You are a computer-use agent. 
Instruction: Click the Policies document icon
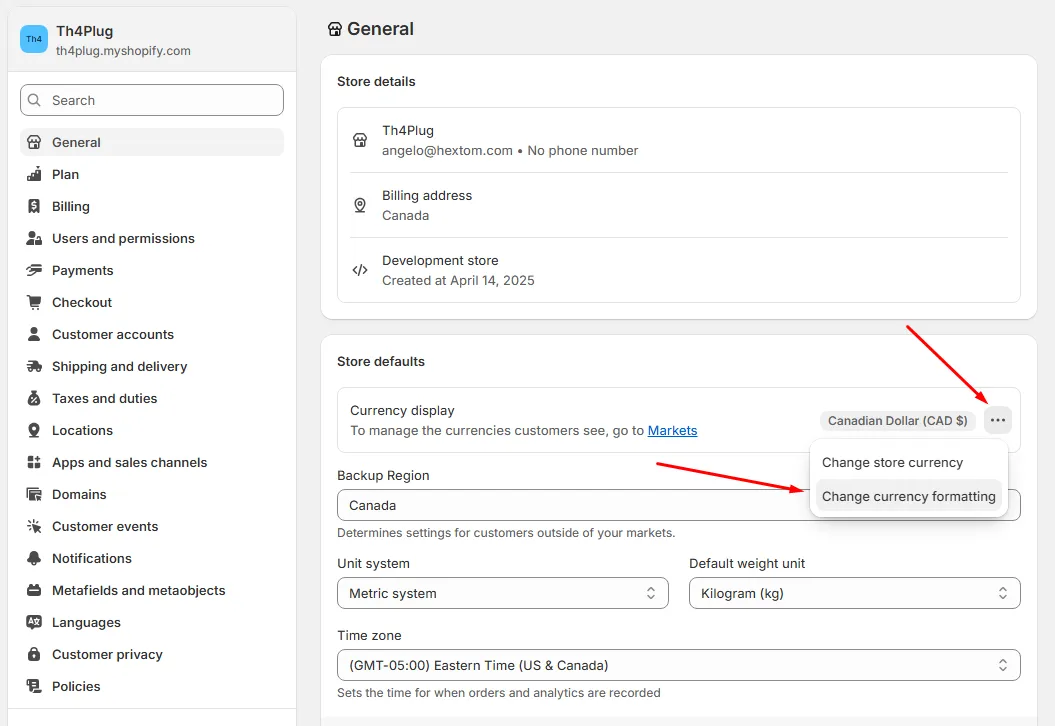click(x=34, y=686)
